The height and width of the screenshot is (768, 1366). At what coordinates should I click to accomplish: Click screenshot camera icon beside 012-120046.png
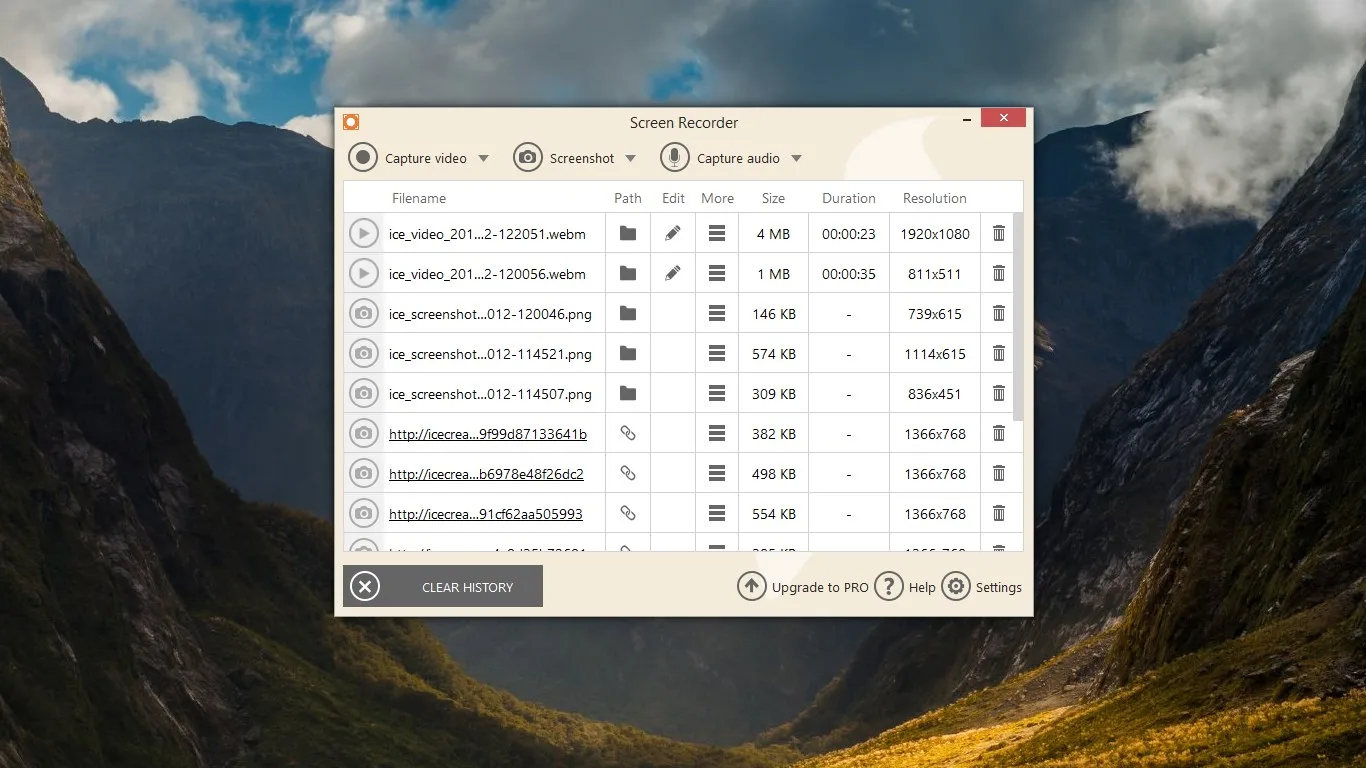[364, 314]
